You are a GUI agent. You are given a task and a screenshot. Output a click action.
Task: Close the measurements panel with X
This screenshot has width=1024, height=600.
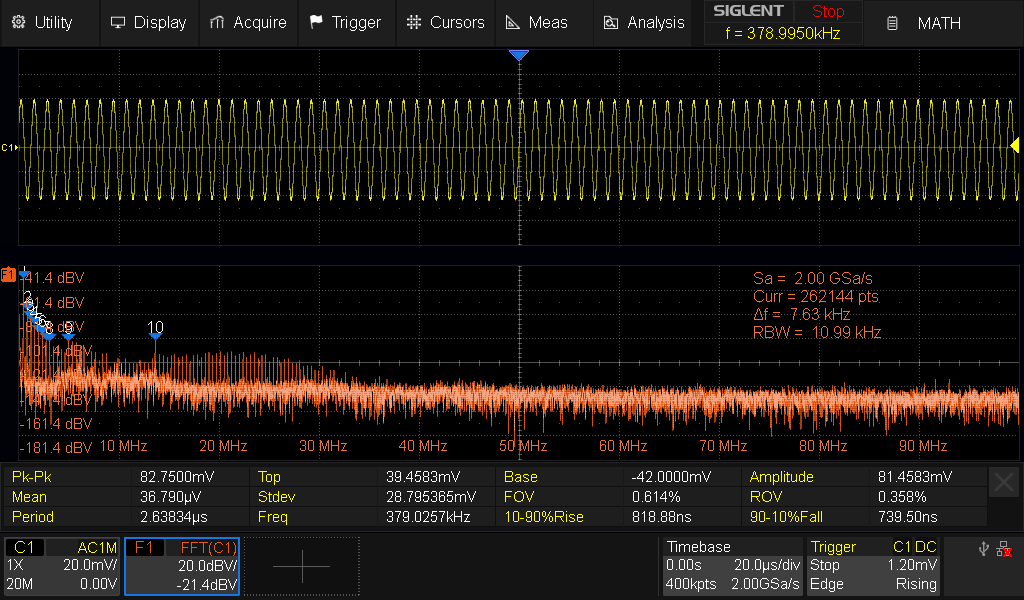(1004, 484)
